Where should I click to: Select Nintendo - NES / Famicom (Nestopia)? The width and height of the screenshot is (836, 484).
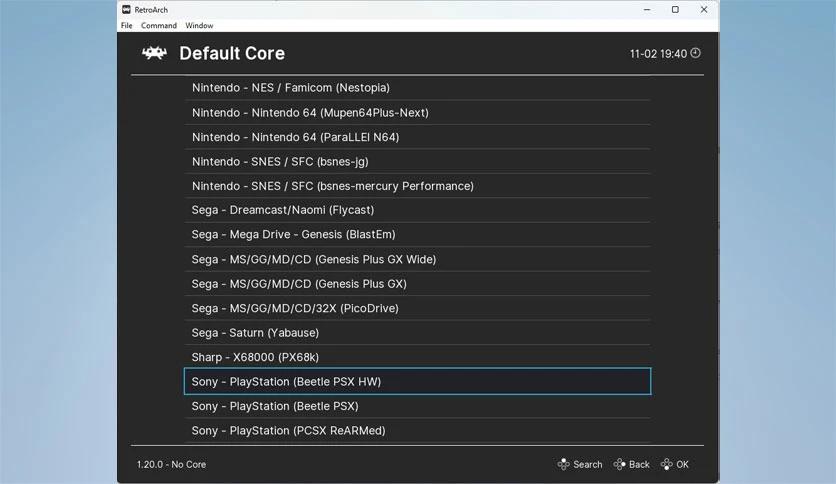[417, 87]
